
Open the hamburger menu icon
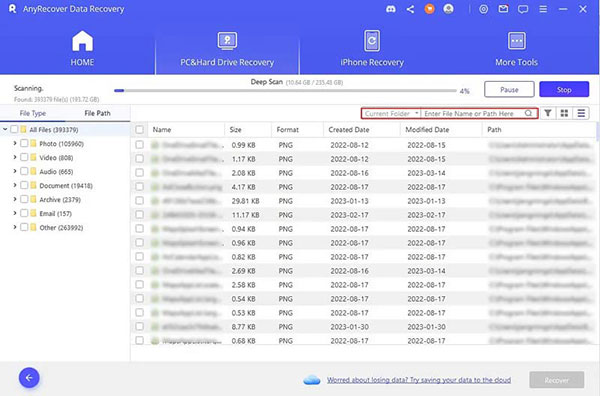coord(543,9)
